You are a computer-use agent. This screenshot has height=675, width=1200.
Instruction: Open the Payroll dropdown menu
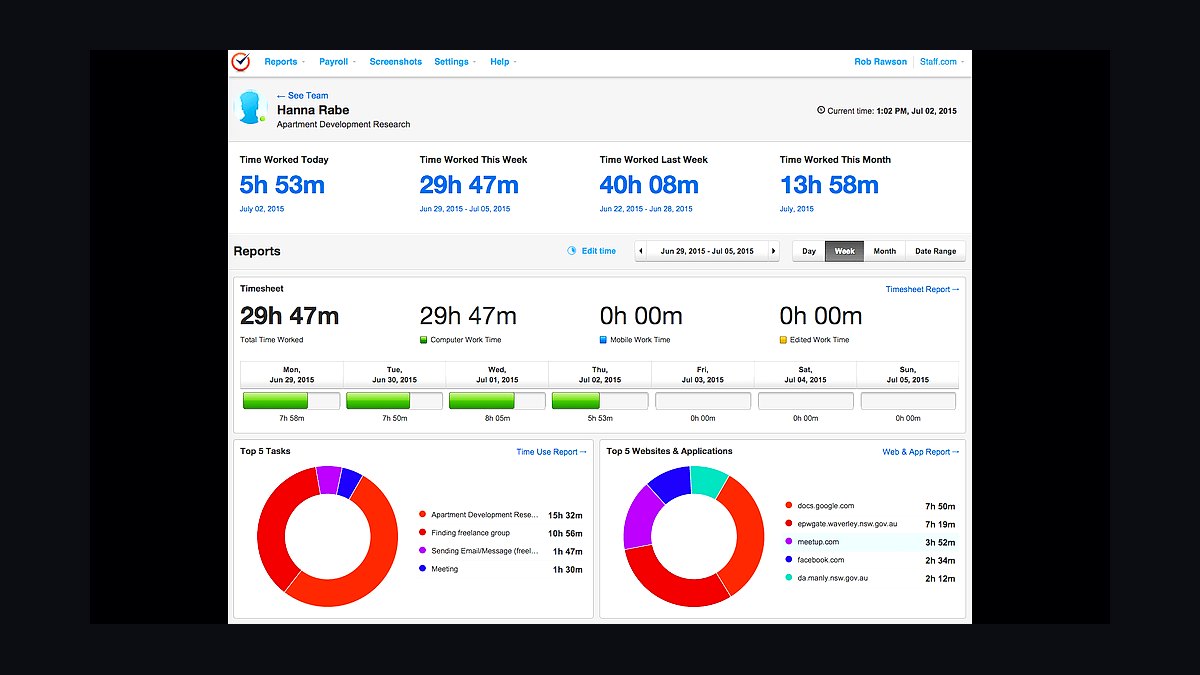point(337,62)
